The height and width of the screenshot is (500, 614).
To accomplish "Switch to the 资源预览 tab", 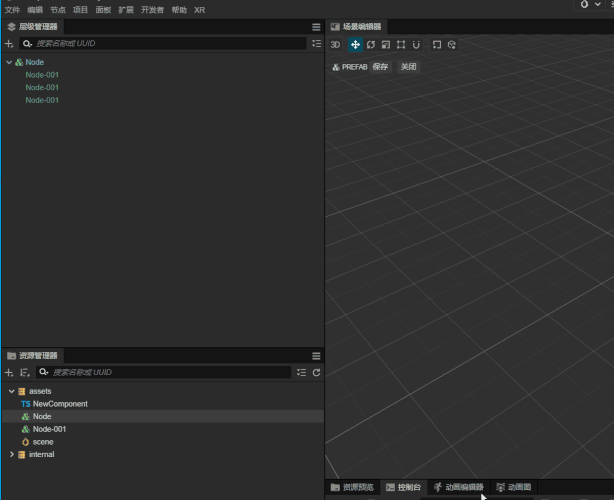I will pos(352,487).
